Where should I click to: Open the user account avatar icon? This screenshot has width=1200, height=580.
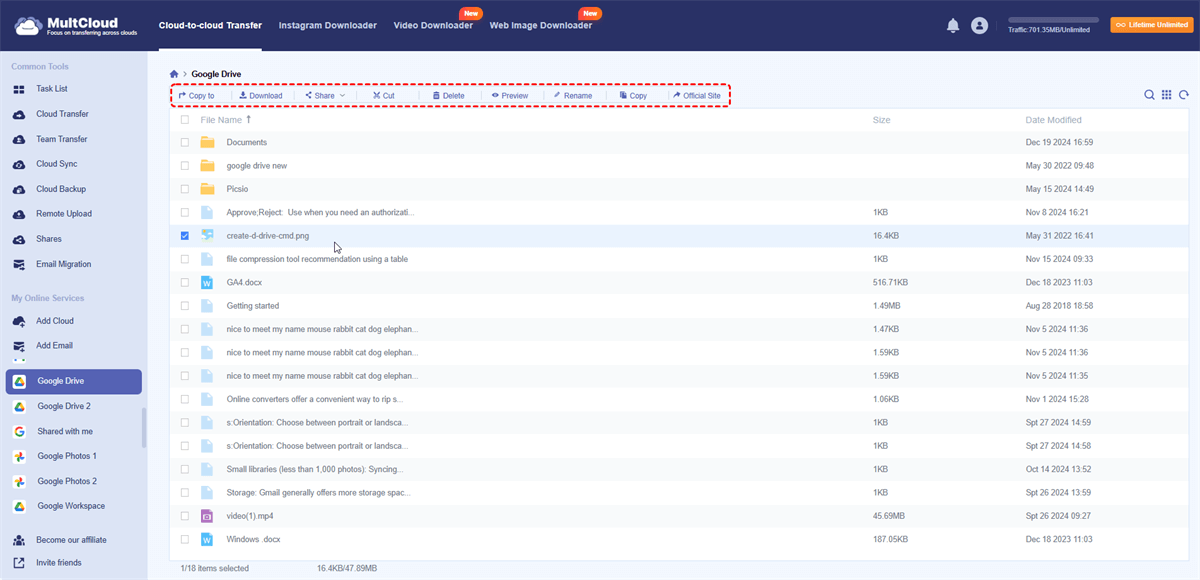click(x=979, y=26)
